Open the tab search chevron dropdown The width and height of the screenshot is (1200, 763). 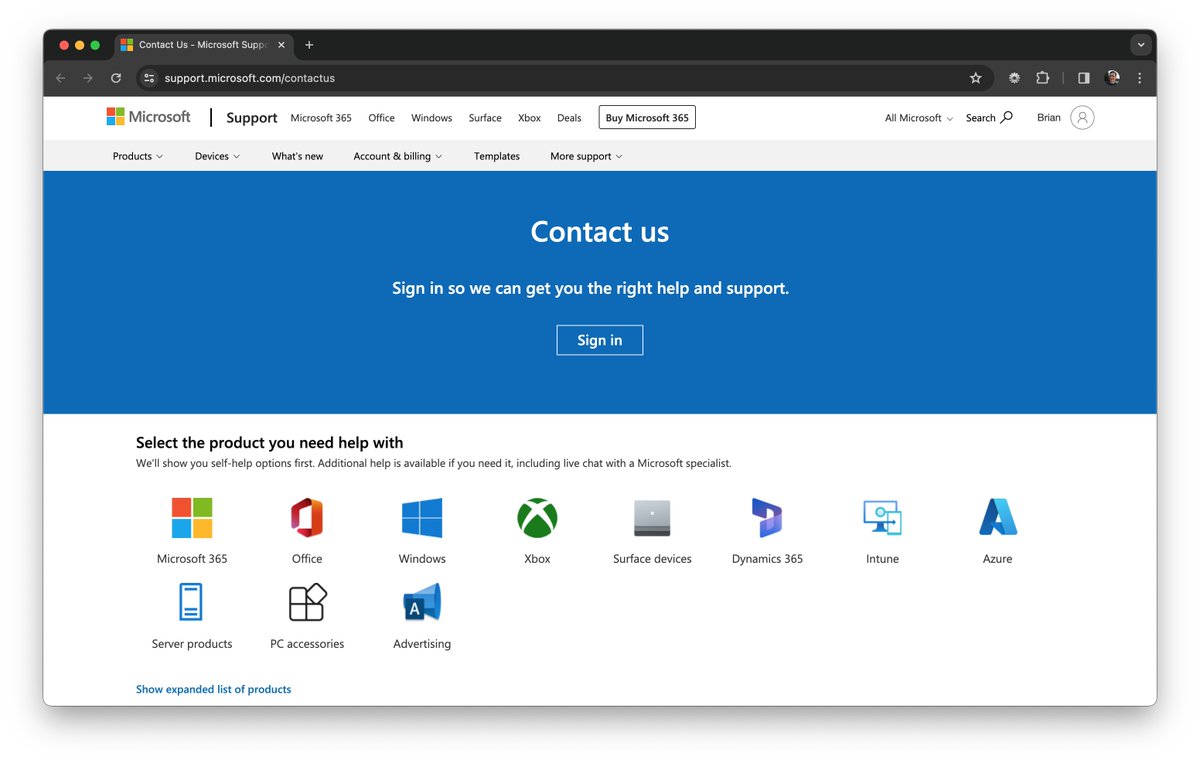pyautogui.click(x=1140, y=45)
